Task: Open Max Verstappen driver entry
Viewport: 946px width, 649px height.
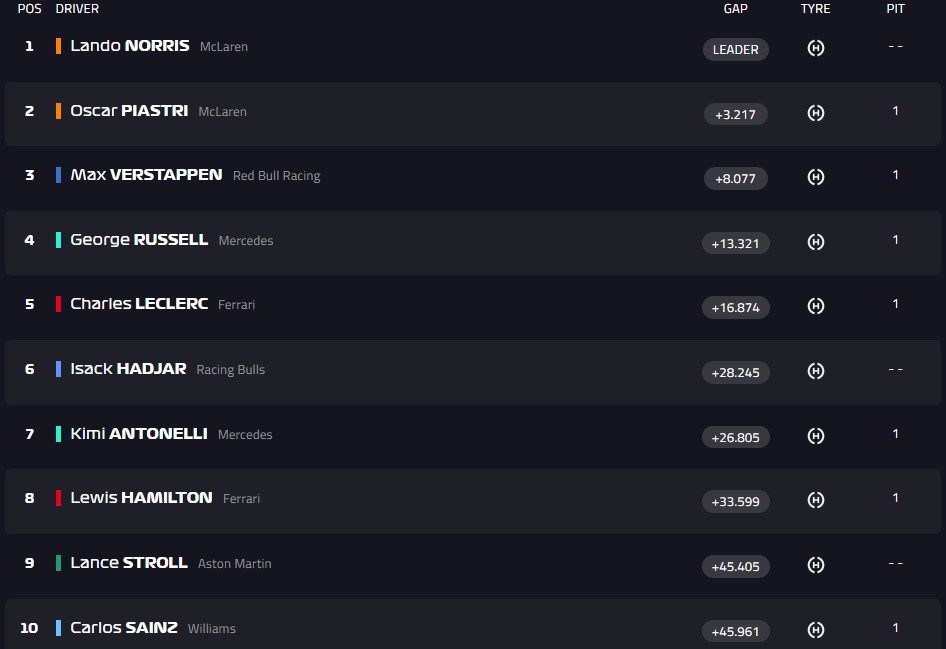Action: coord(146,175)
